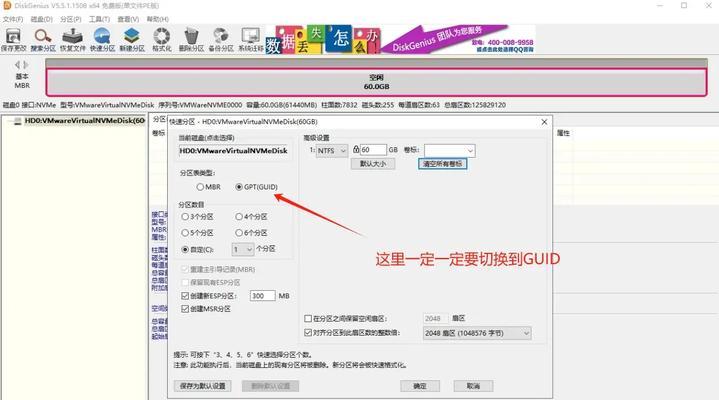Open the 帮助(H) menu
Viewport: 719px width, 400px height.
pos(158,19)
